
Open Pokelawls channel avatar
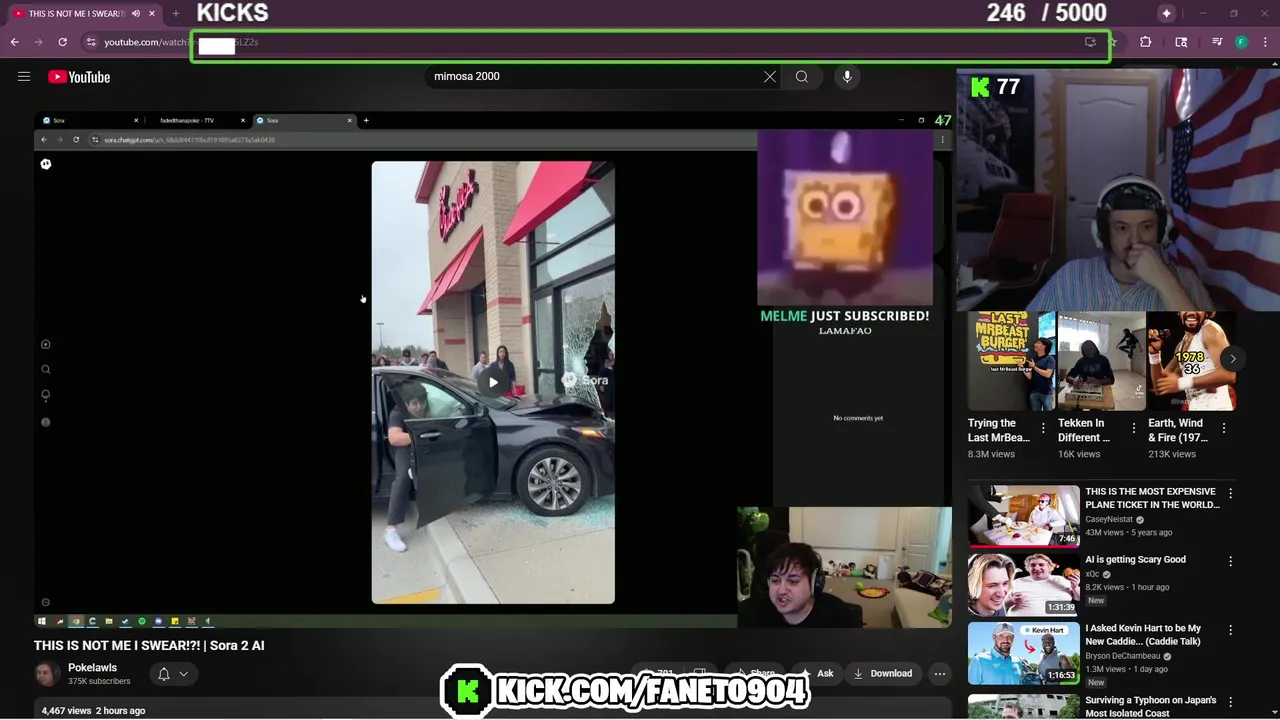[47, 674]
